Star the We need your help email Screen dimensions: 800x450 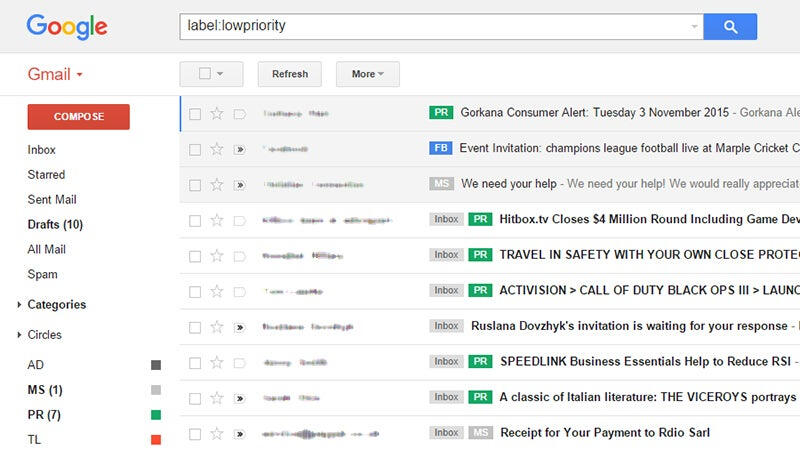pos(217,185)
